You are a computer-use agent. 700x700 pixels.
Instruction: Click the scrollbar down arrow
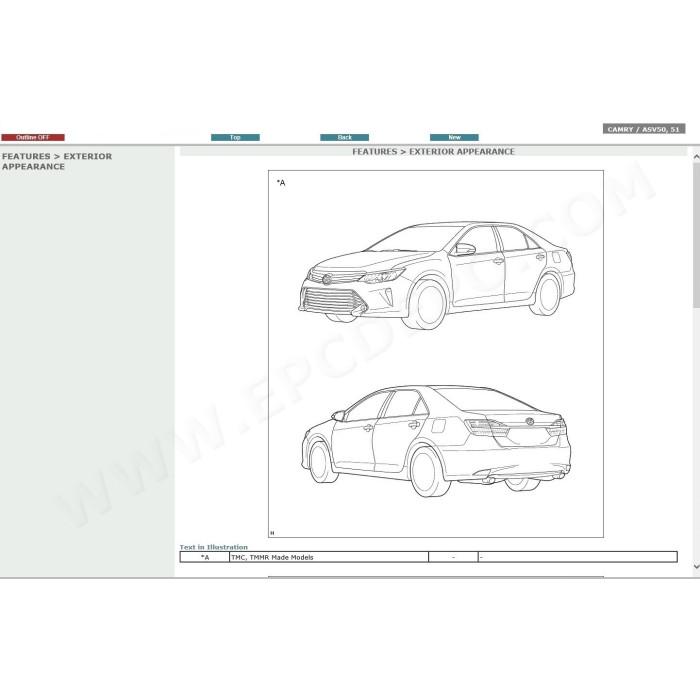coord(696,567)
